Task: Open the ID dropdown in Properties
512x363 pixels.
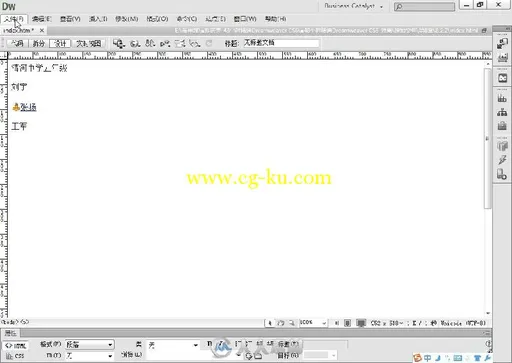Action: point(89,356)
